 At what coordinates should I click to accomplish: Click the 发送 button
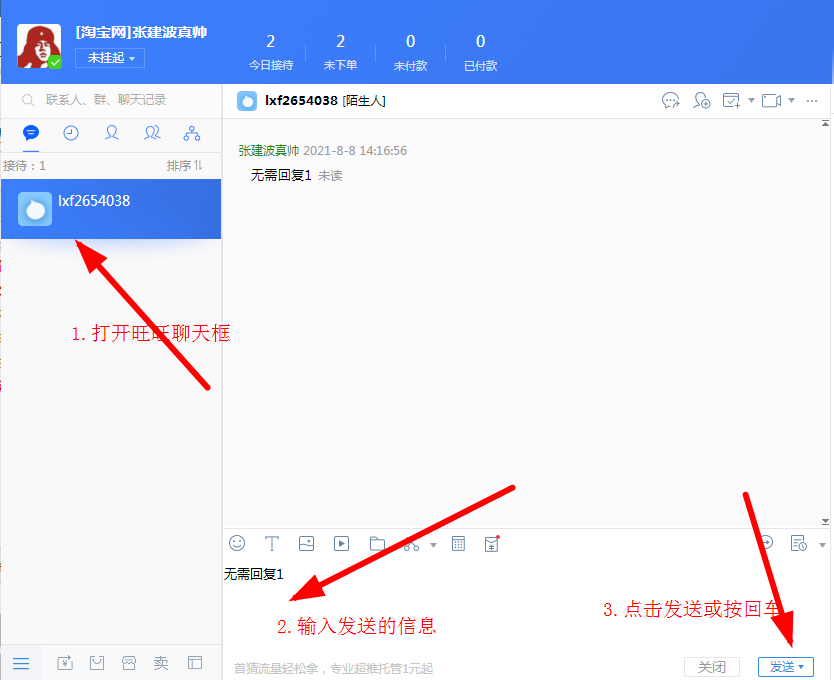(786, 667)
